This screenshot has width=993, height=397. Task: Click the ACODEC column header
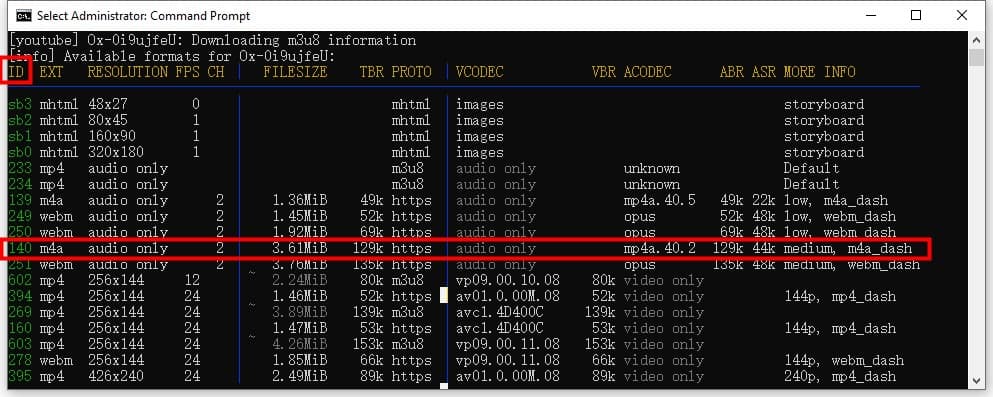(647, 72)
